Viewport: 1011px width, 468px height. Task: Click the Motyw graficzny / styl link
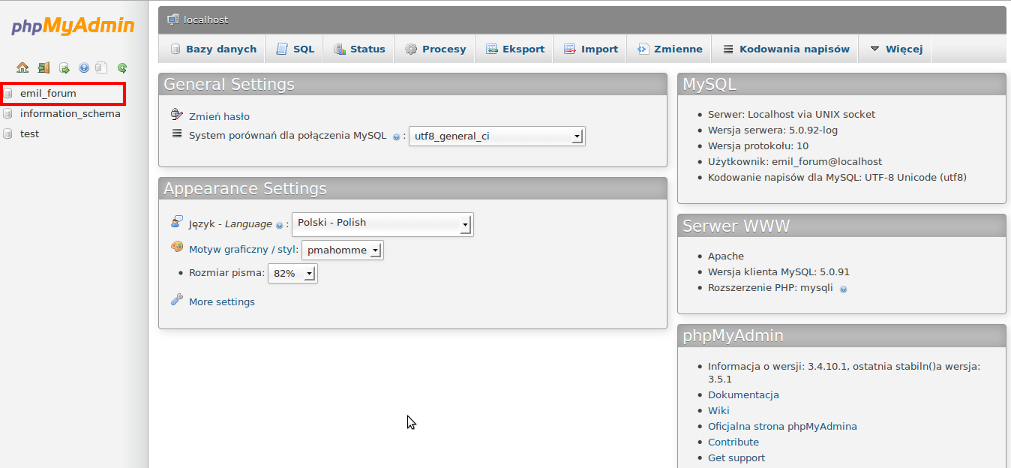pyautogui.click(x=242, y=249)
